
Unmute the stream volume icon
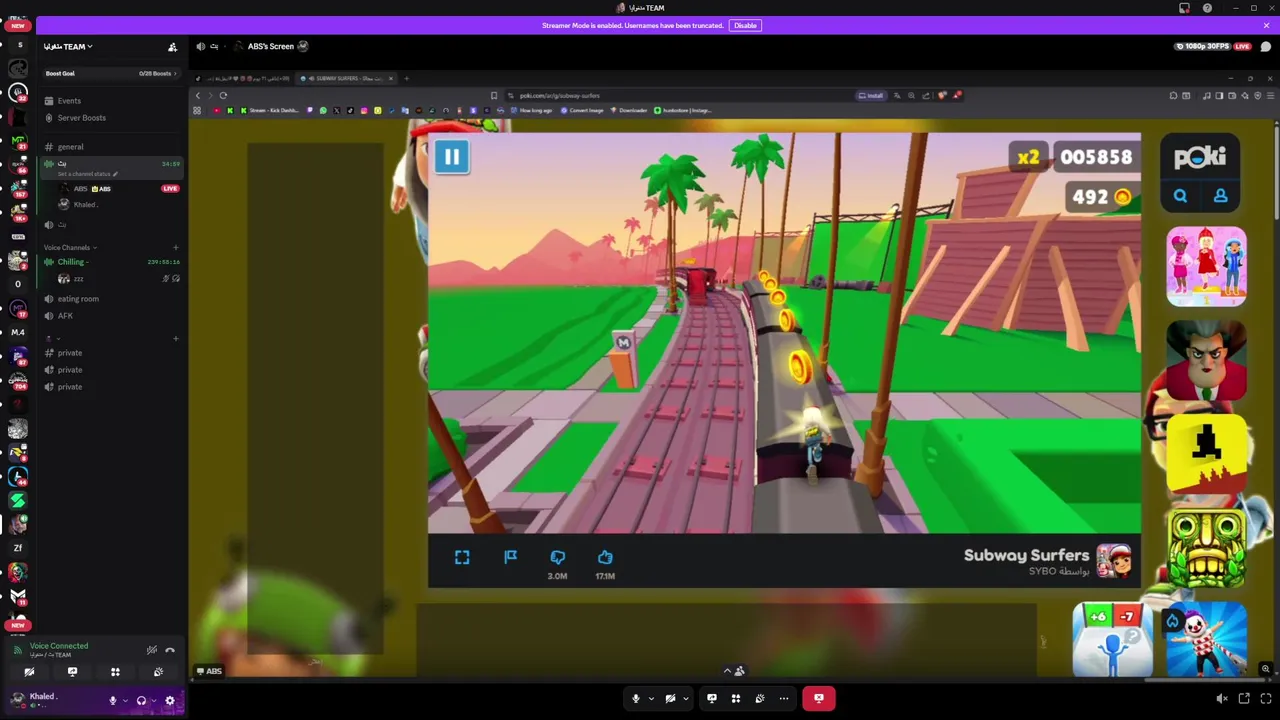pos(1221,699)
